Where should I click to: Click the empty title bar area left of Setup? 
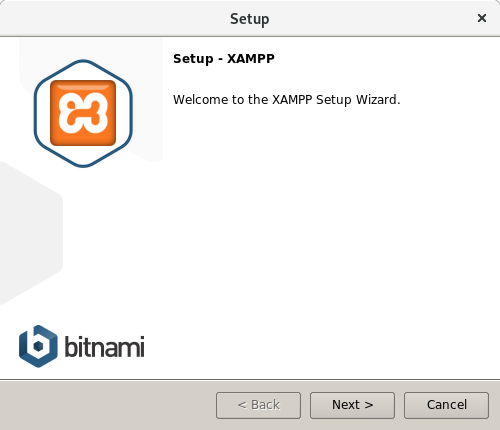(113, 18)
